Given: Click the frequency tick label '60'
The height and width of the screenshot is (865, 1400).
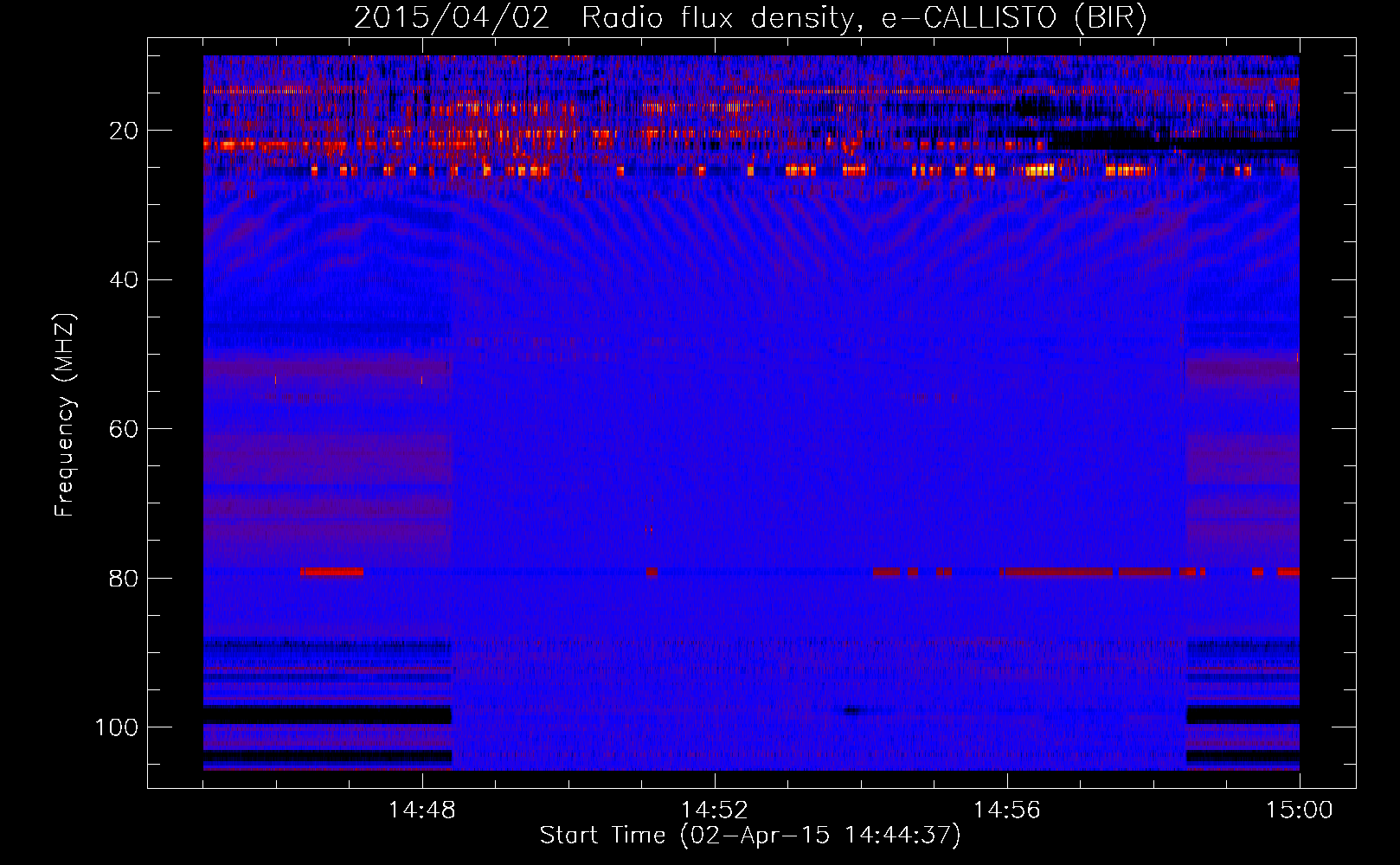Looking at the screenshot, I should pos(125,429).
